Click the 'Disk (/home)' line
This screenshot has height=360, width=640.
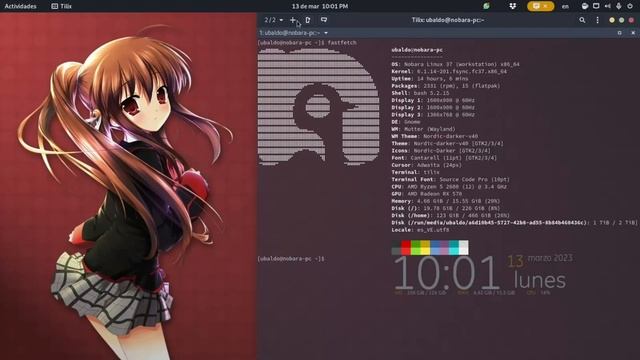[x=451, y=215]
